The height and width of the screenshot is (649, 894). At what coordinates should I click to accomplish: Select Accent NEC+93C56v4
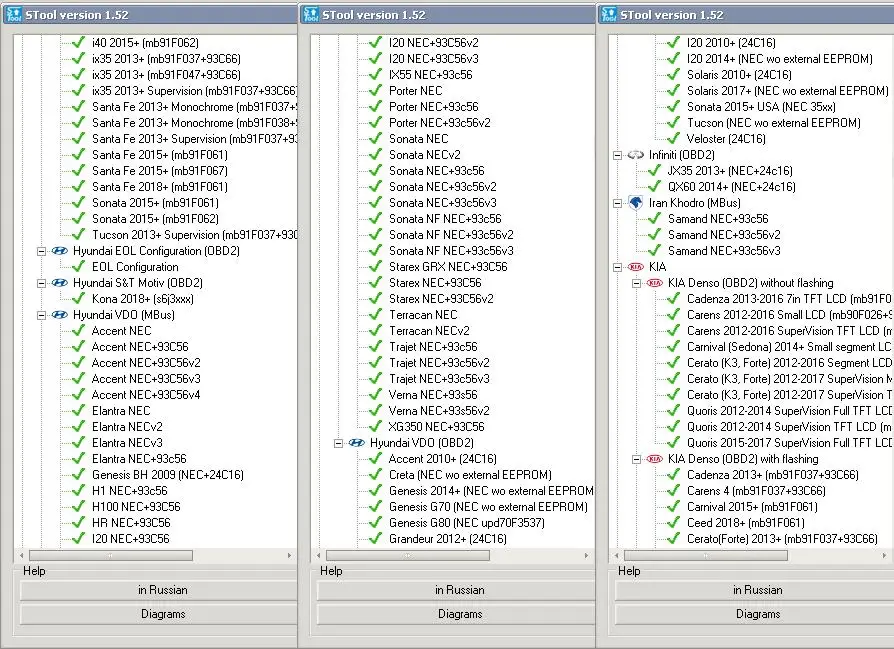coord(146,395)
